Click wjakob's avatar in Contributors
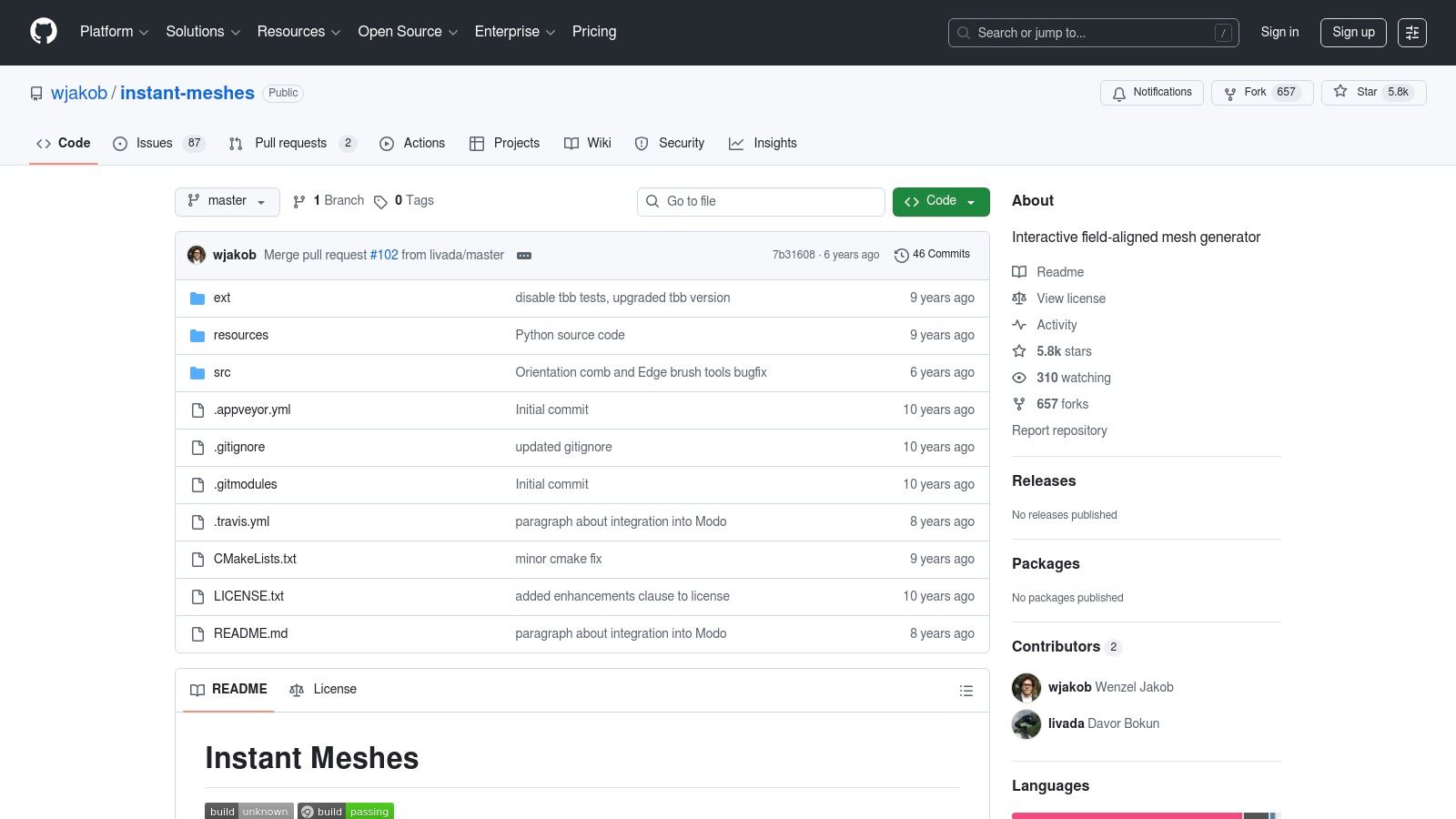 [x=1026, y=688]
